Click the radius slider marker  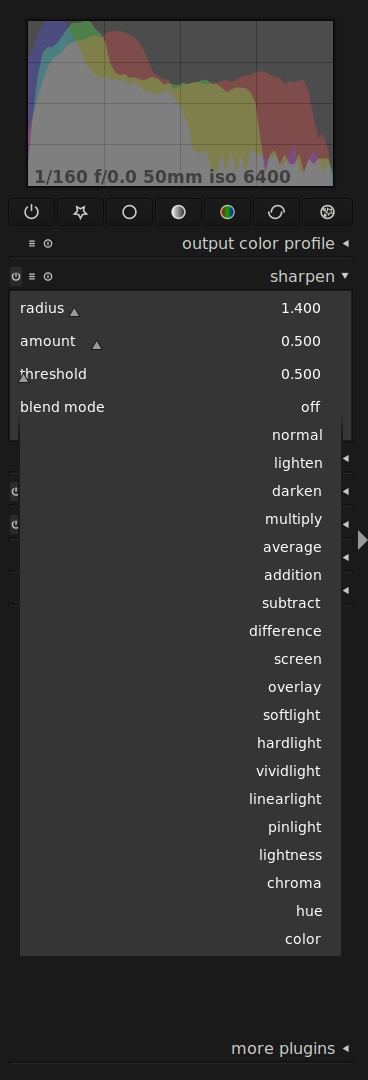[x=74, y=312]
